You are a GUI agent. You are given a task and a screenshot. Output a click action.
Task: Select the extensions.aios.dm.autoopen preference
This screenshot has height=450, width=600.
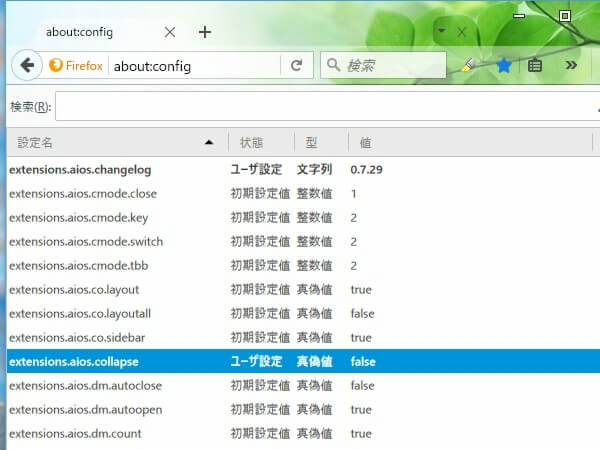[303, 409]
